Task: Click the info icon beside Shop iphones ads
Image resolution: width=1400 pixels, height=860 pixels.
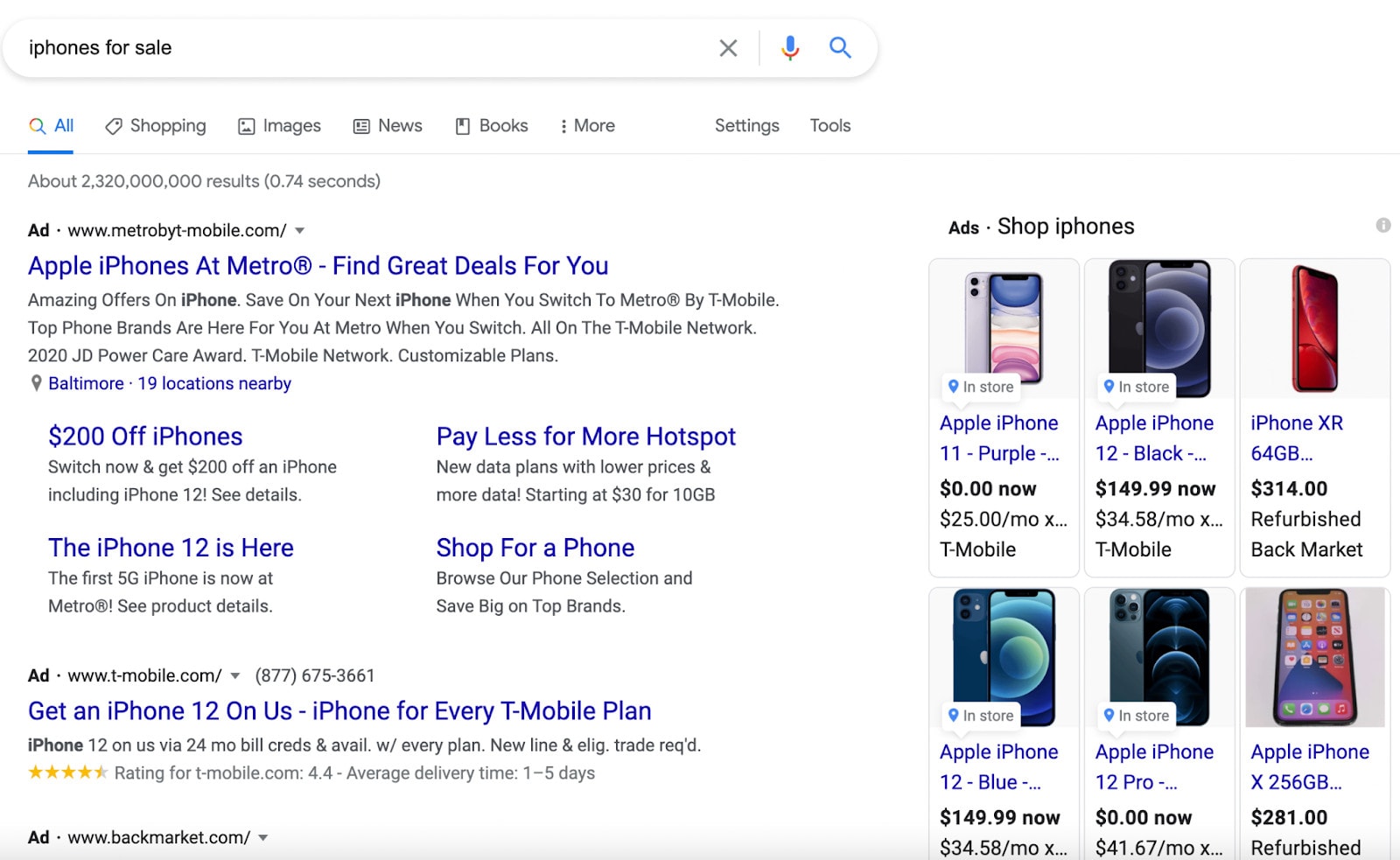Action: tap(1383, 225)
